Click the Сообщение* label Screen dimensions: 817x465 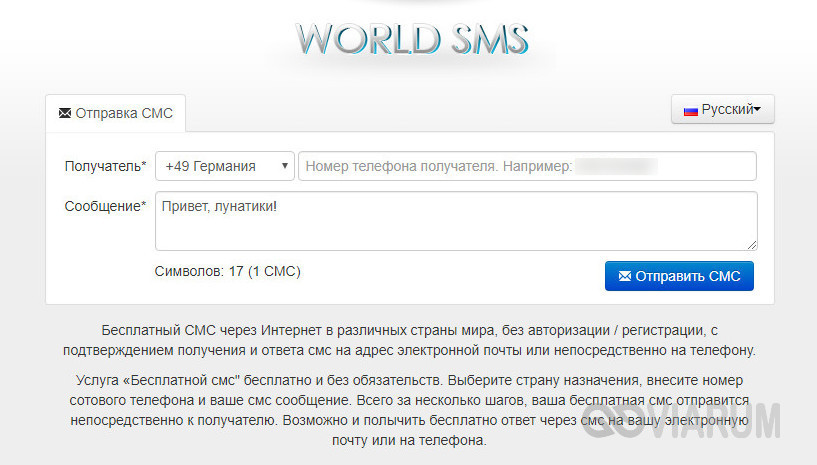coord(105,206)
